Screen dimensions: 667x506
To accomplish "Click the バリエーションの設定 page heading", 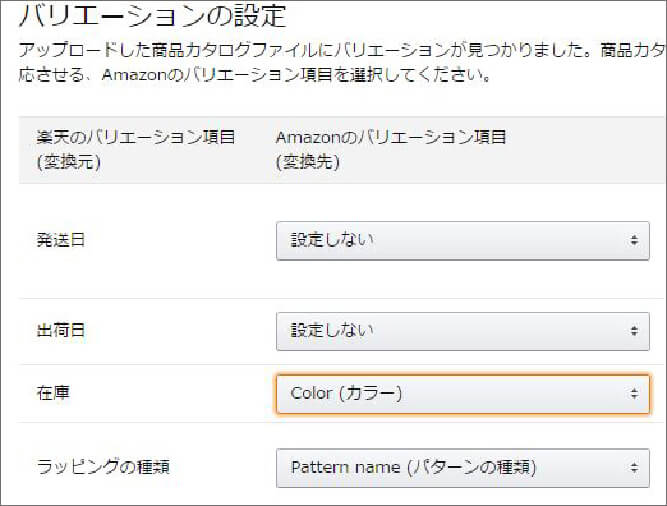I will 152,16.
